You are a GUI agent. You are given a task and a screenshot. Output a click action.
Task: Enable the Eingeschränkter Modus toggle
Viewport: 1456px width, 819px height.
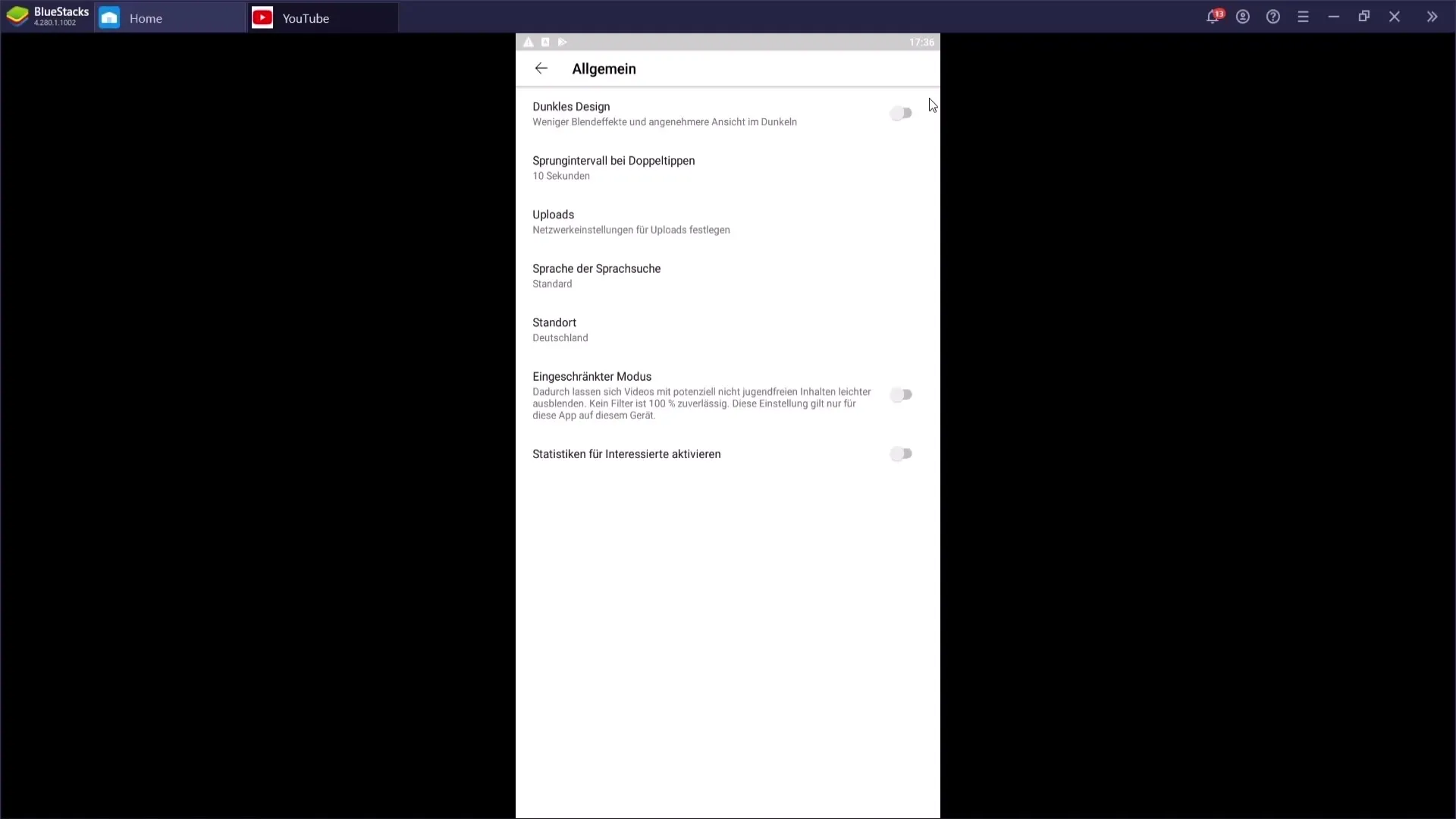tap(901, 394)
